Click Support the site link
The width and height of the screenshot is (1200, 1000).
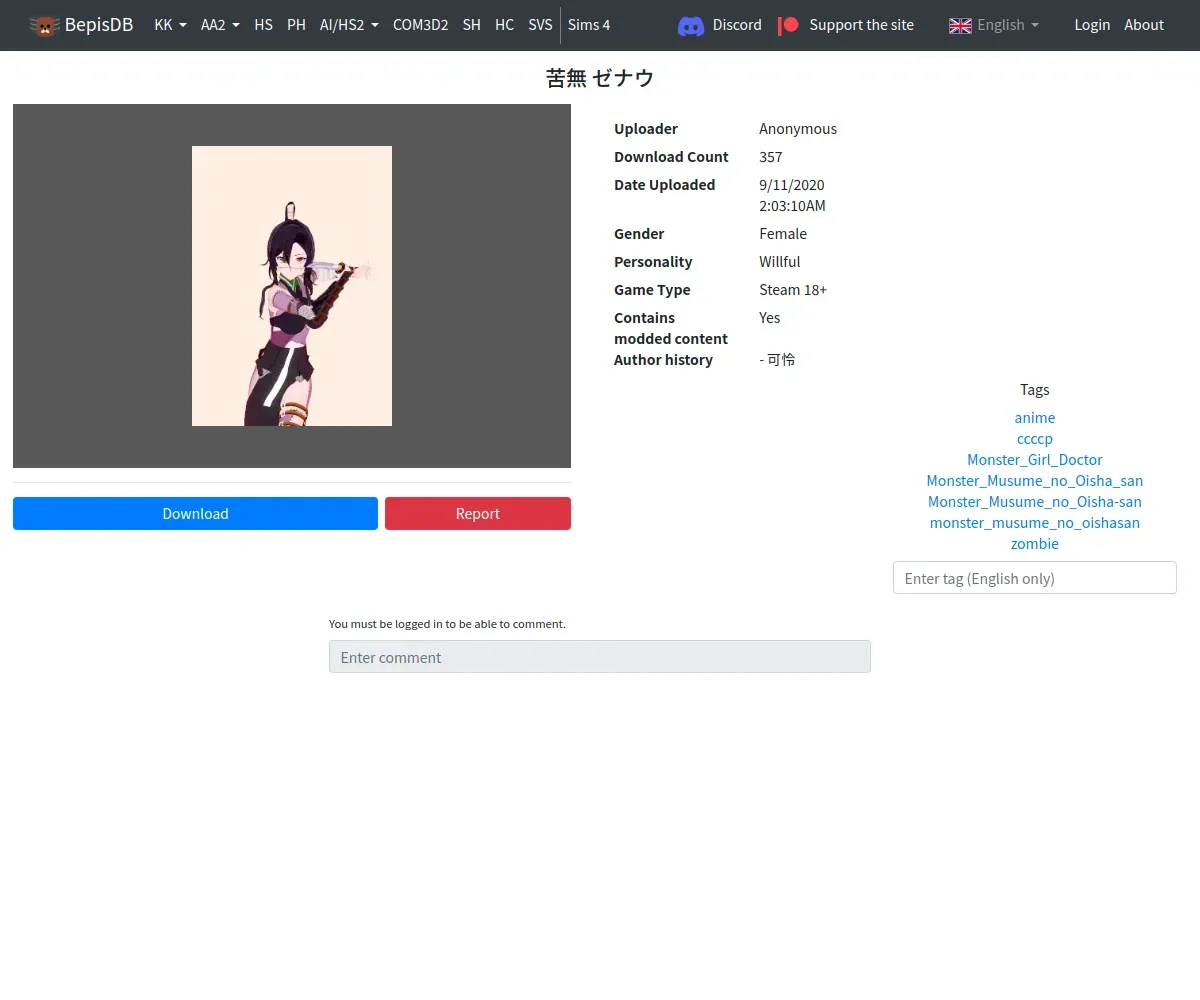click(x=861, y=25)
